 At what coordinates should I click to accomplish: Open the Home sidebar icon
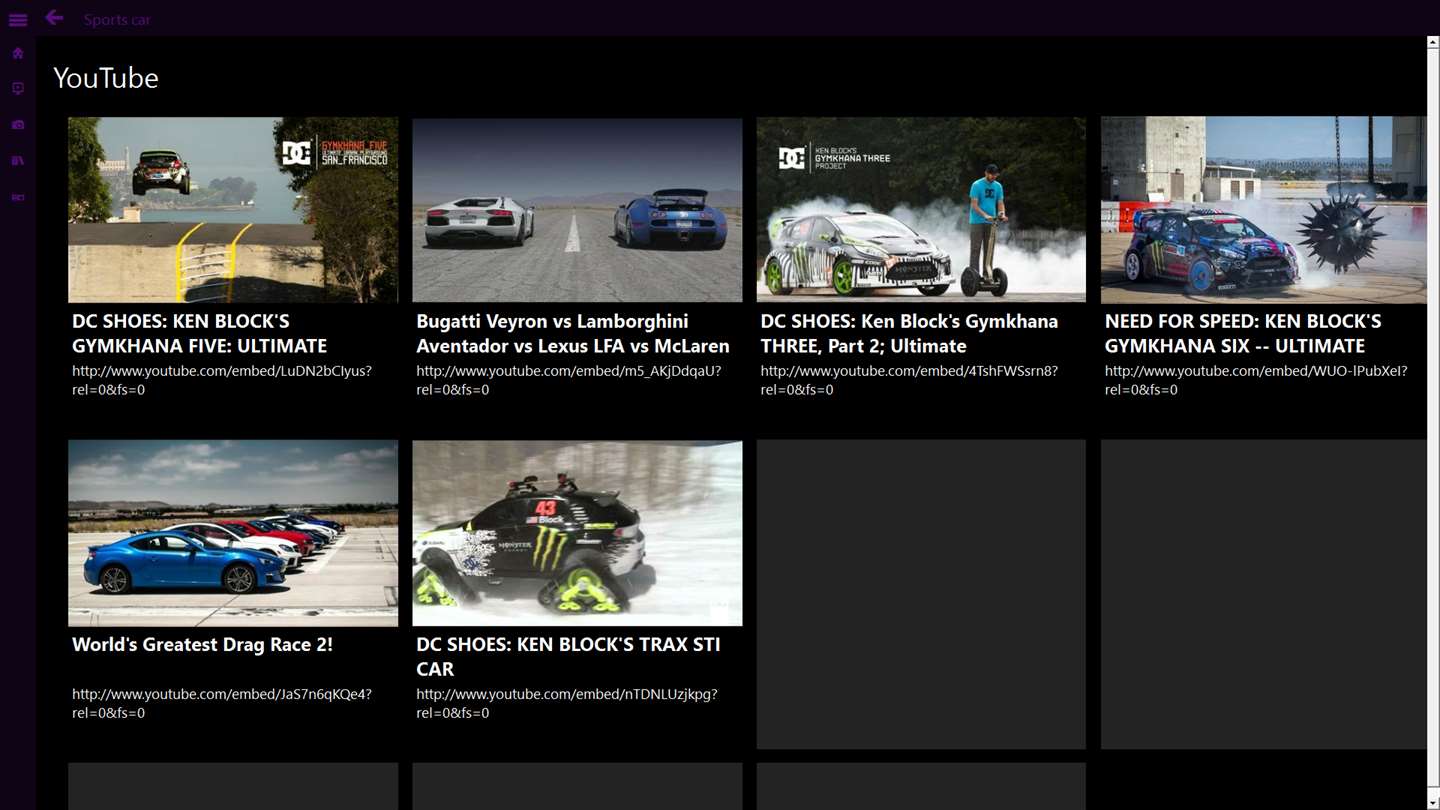point(18,53)
